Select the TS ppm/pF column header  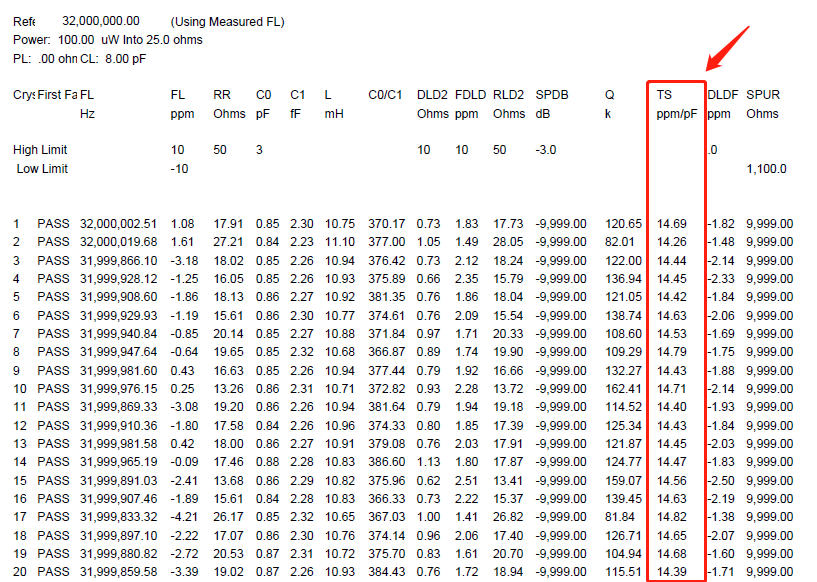[x=676, y=104]
